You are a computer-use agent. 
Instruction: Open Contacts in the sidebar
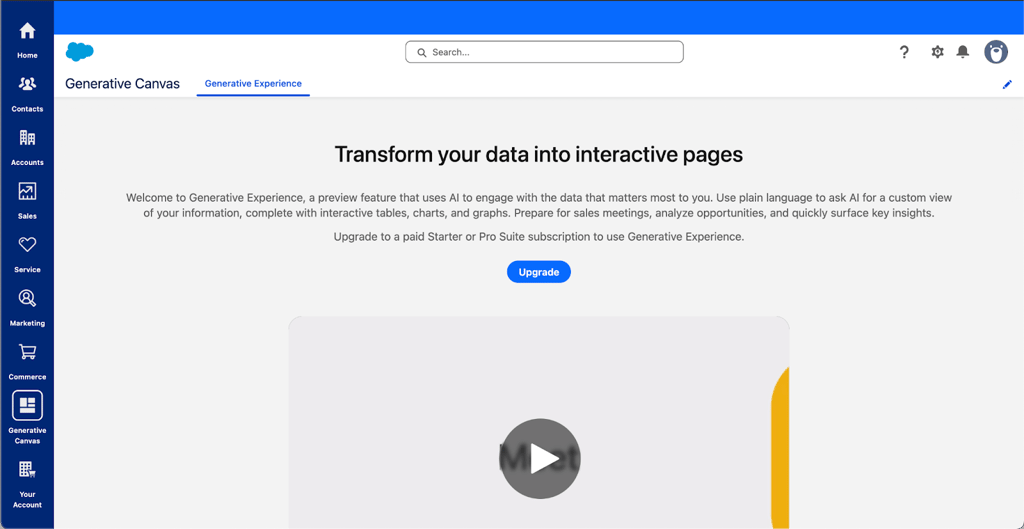(27, 93)
